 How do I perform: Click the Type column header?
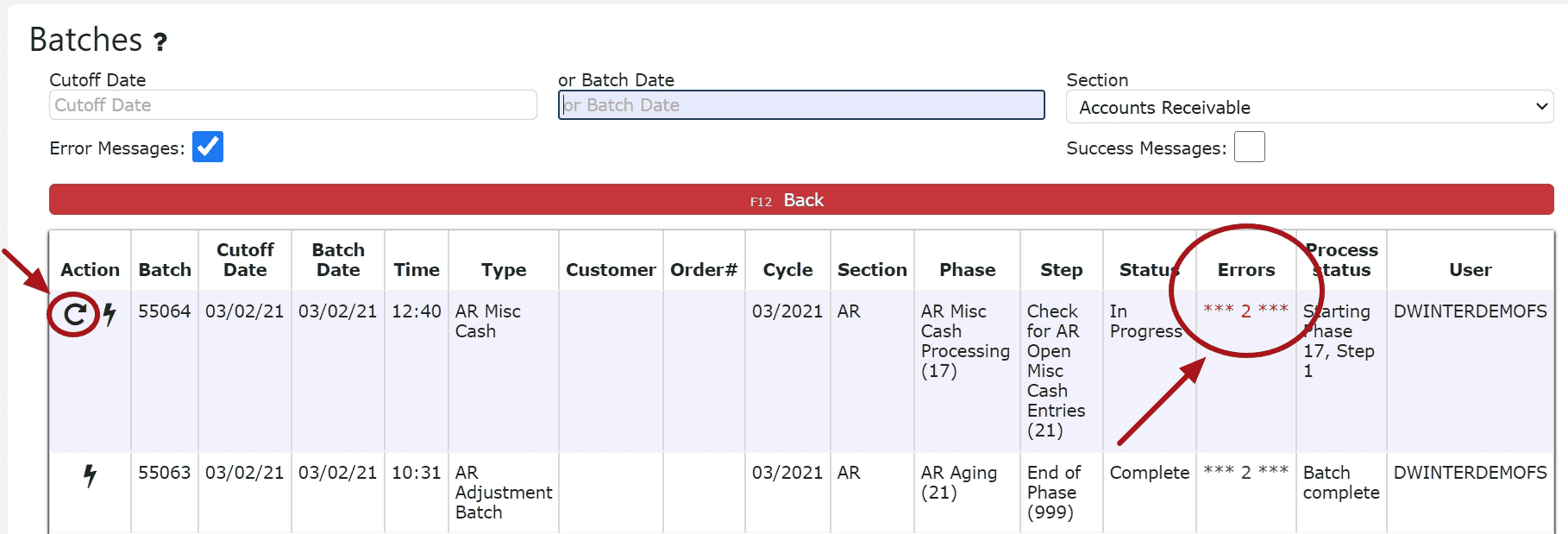coord(504,270)
